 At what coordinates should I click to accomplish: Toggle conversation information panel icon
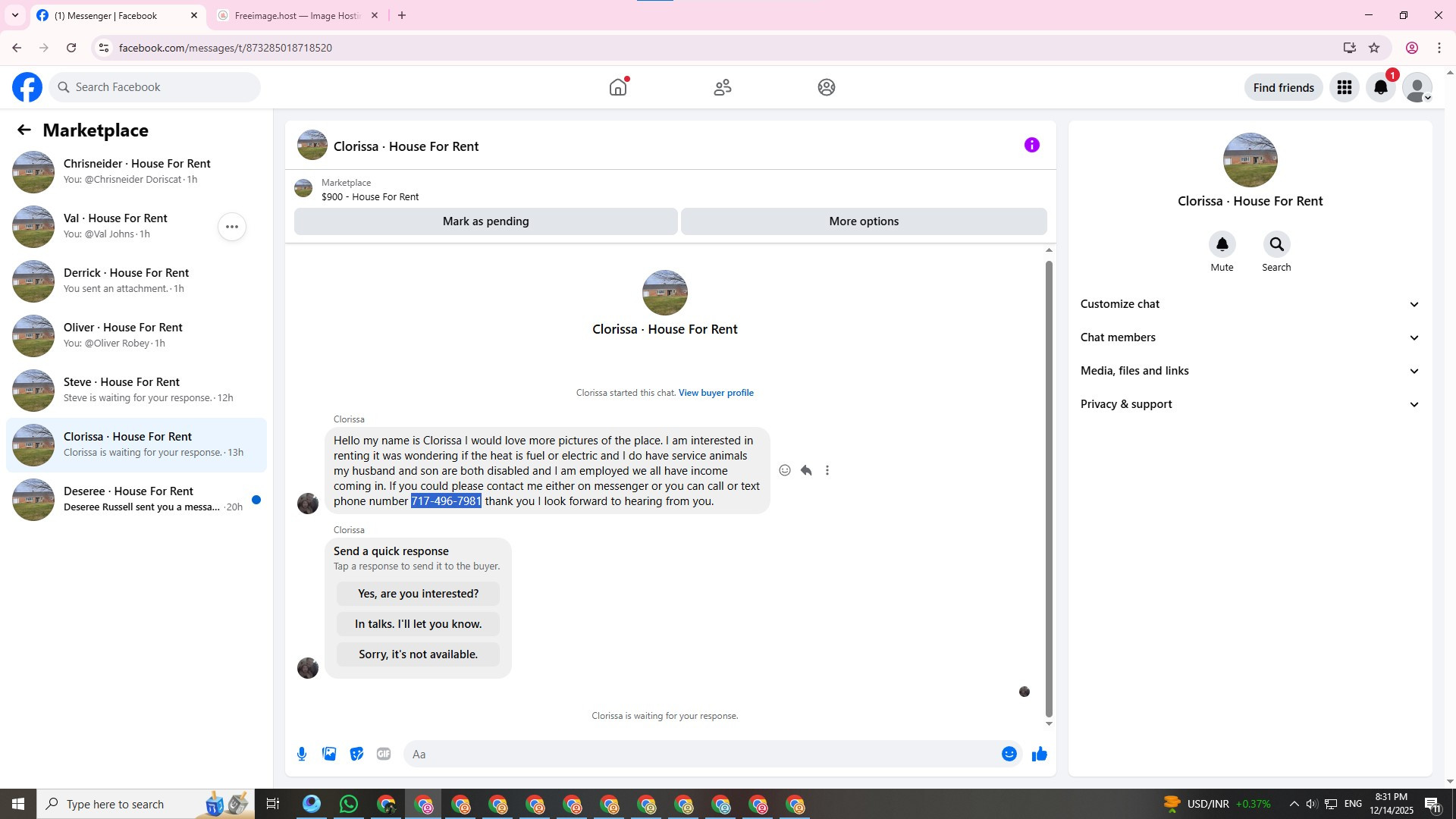(1031, 145)
